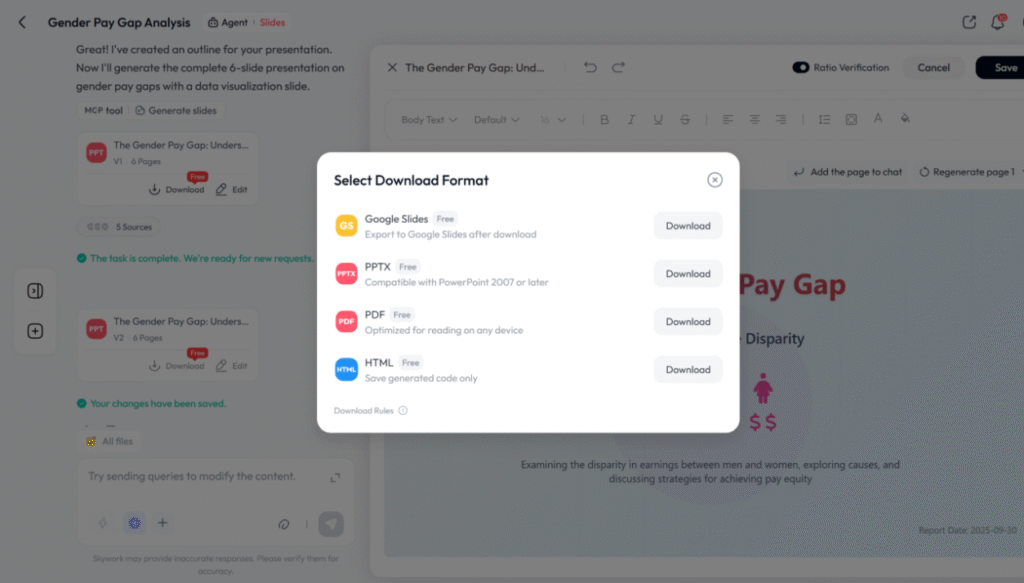The height and width of the screenshot is (583, 1024).
Task: Close the Select Download Format dialog
Action: (x=714, y=180)
